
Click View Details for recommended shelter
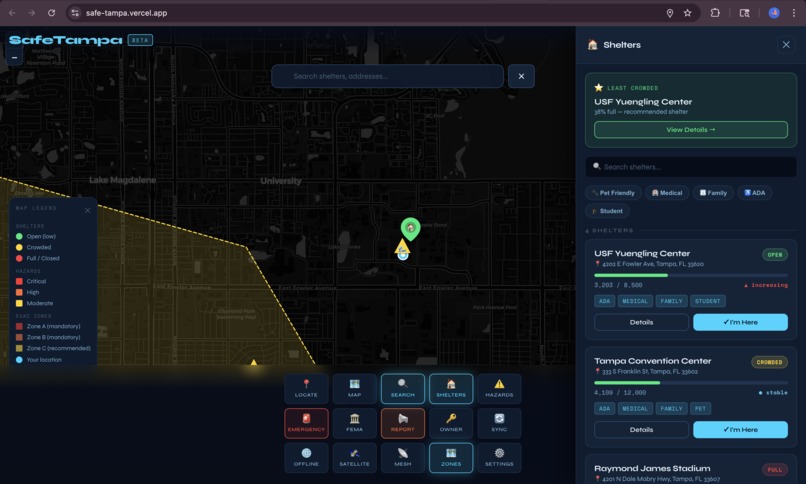691,129
